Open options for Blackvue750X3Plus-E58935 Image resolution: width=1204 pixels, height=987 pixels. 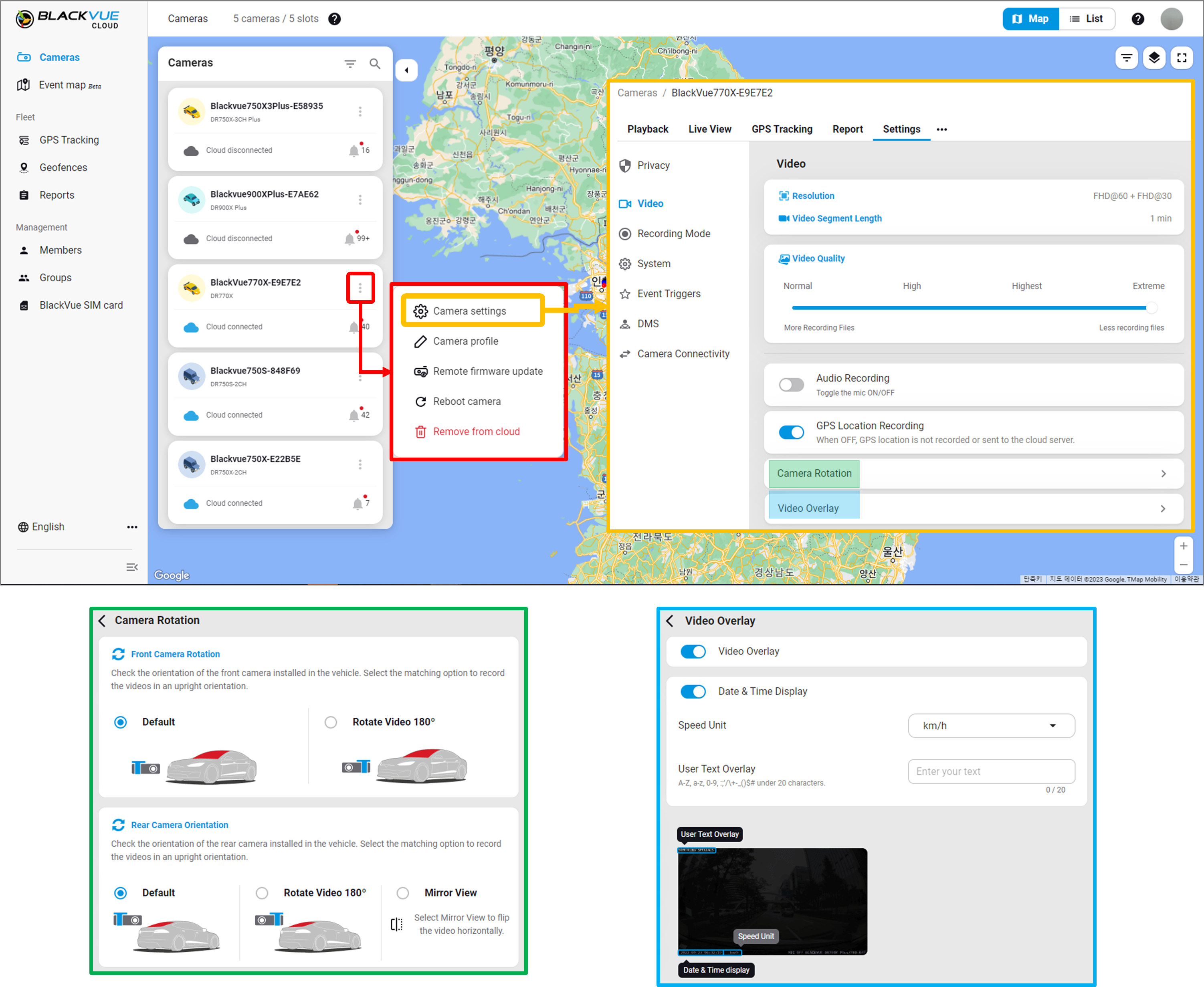click(360, 111)
